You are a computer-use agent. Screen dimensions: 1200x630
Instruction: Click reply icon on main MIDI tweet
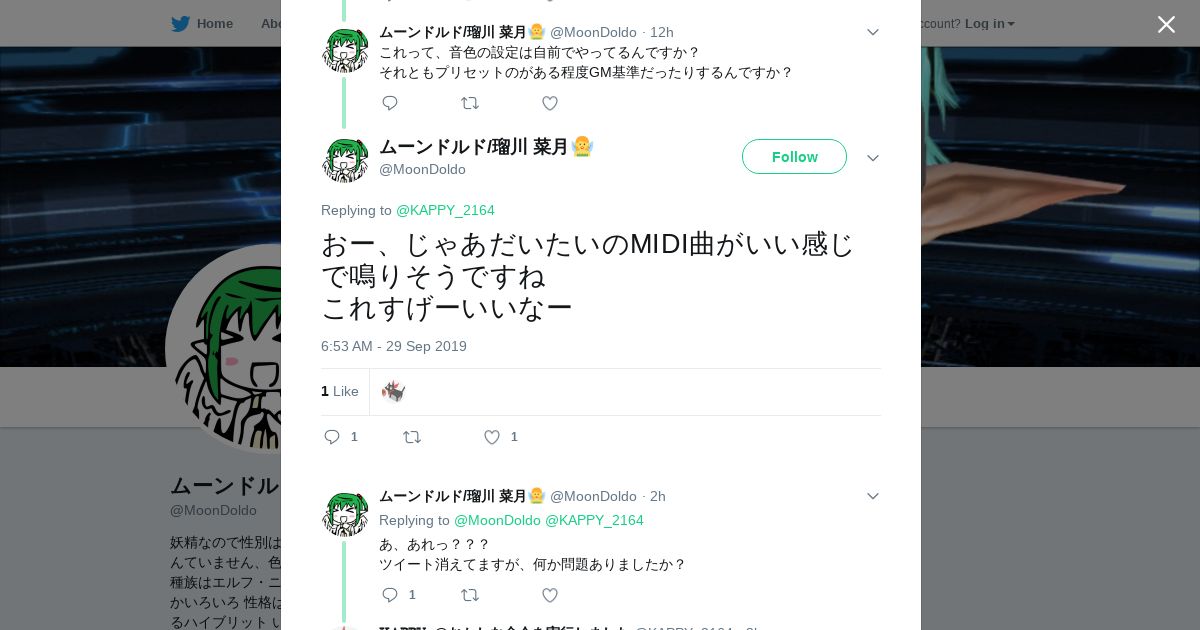pos(333,437)
